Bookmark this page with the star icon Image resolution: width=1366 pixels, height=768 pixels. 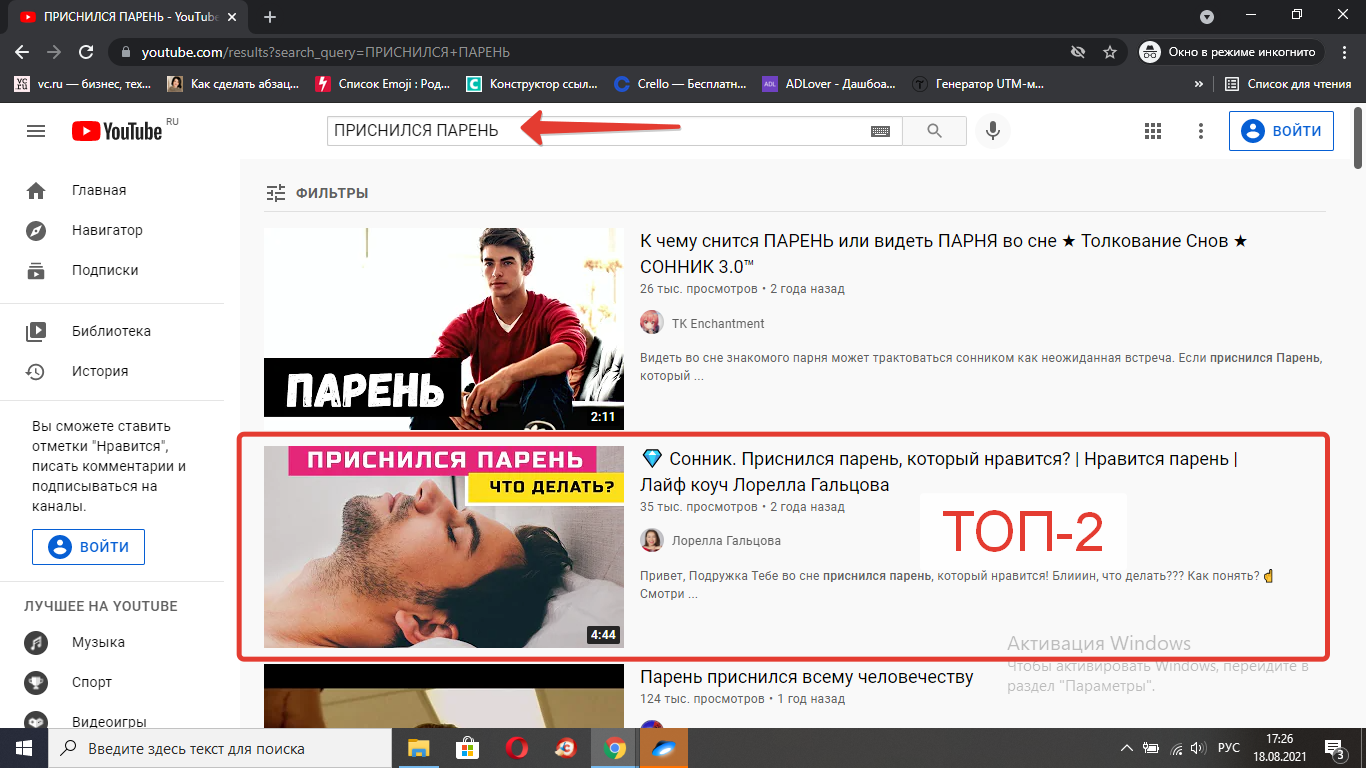pos(1109,52)
